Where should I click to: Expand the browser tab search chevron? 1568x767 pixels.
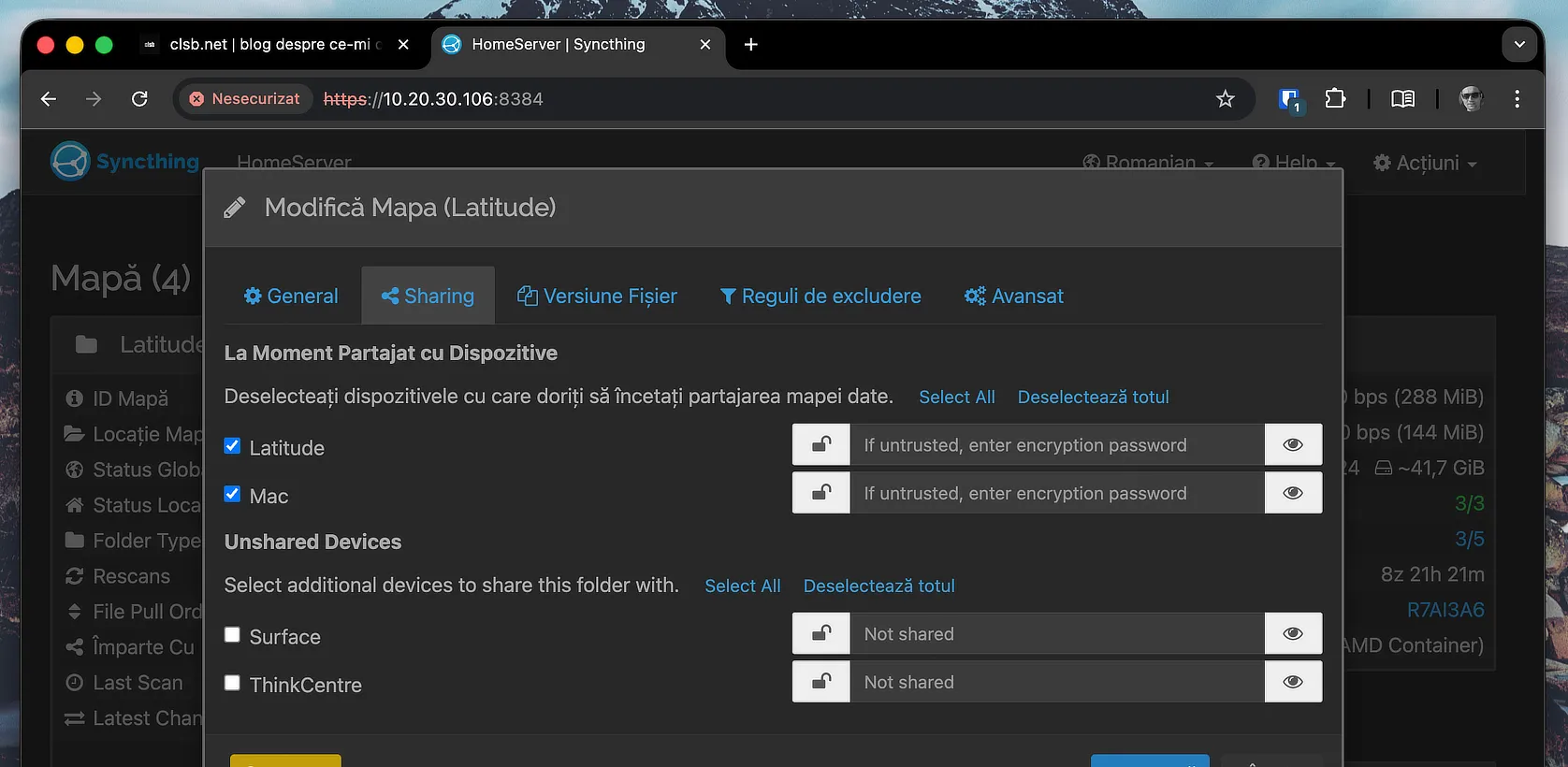coord(1519,44)
